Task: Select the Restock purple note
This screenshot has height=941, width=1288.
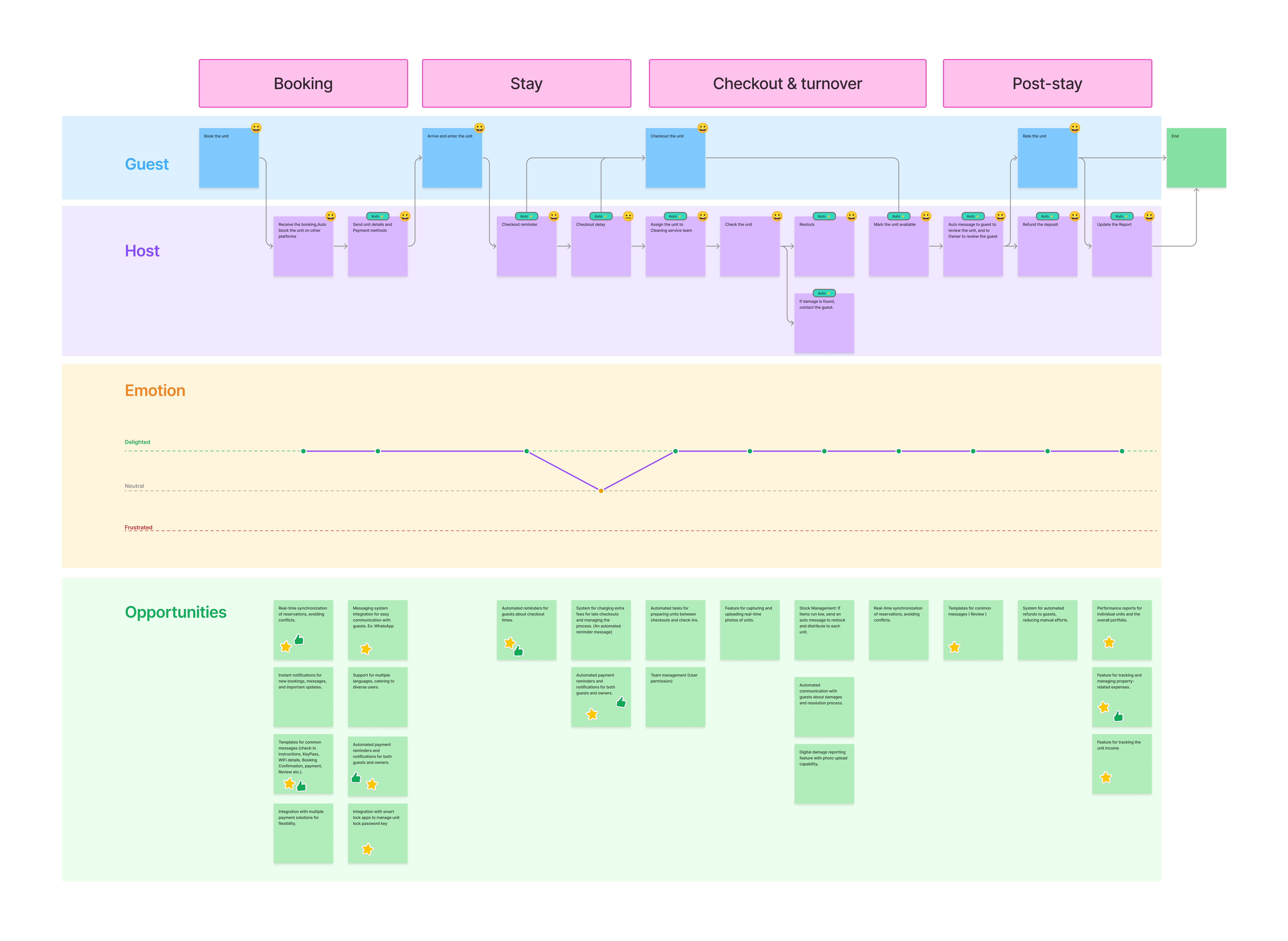Action: [824, 246]
